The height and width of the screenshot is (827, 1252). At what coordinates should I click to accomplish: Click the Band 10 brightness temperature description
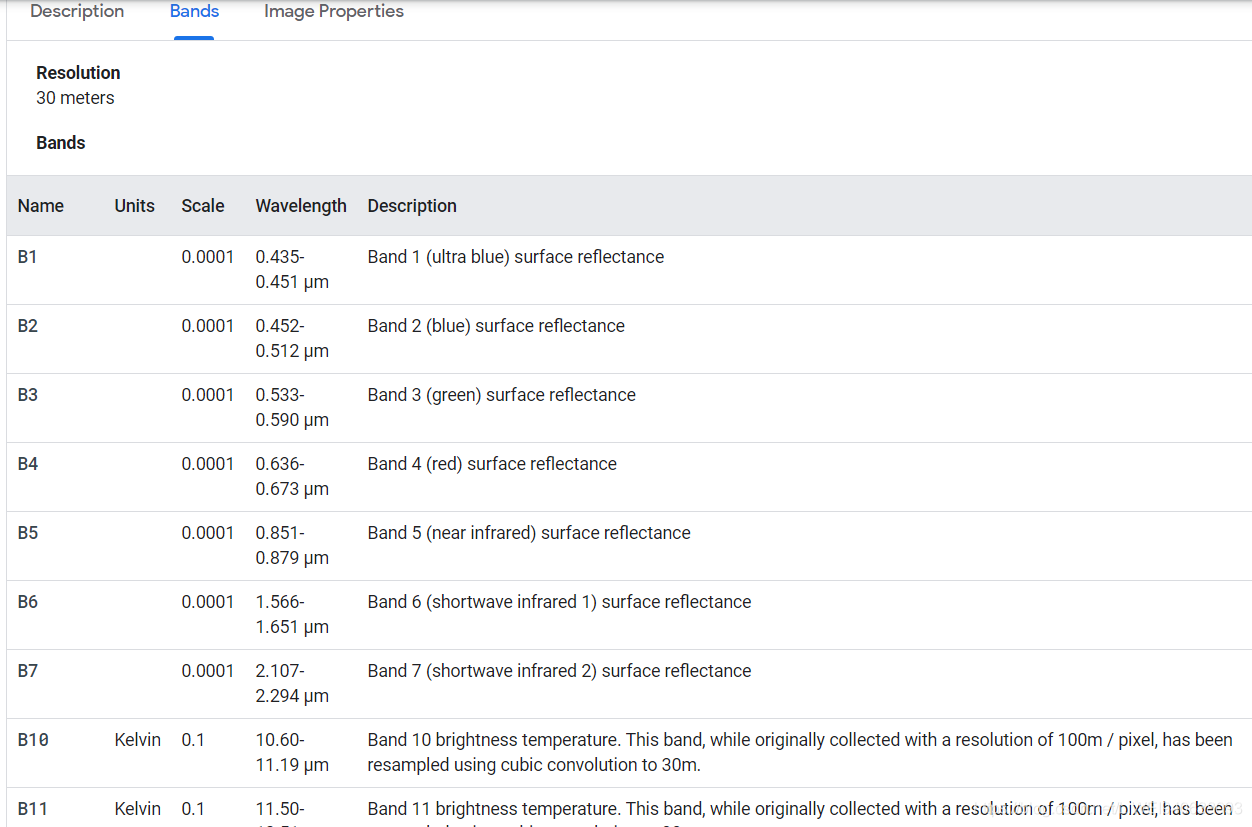click(800, 753)
